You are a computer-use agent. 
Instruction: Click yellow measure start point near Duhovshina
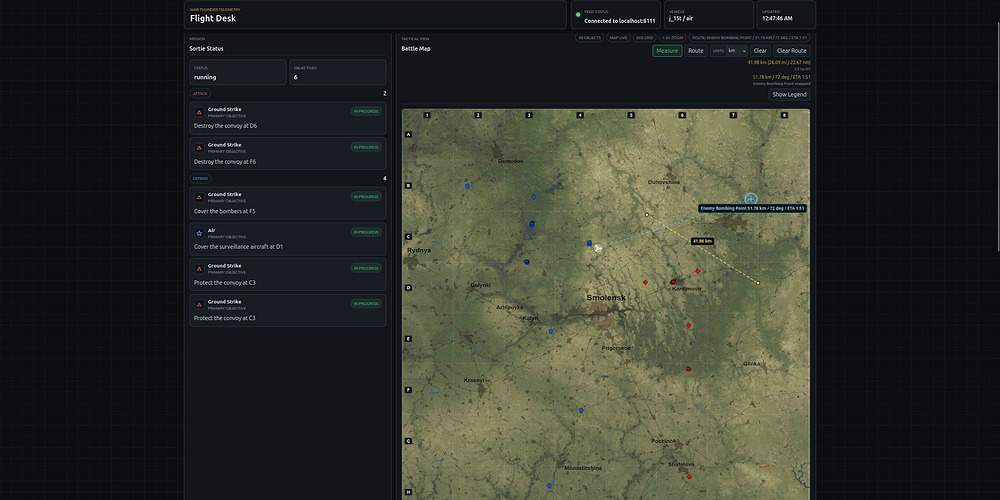click(x=647, y=214)
